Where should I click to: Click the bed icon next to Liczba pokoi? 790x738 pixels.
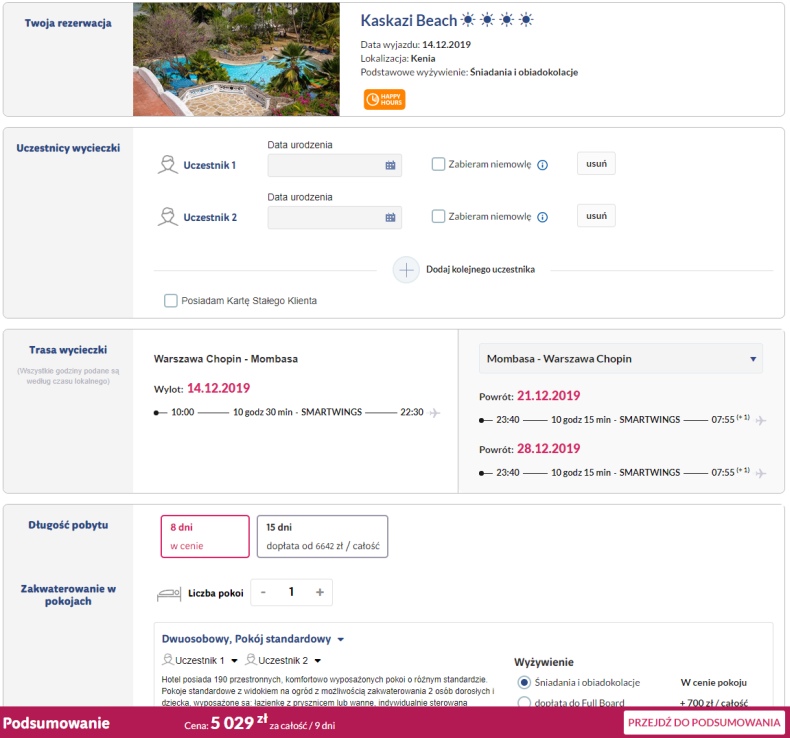click(169, 593)
